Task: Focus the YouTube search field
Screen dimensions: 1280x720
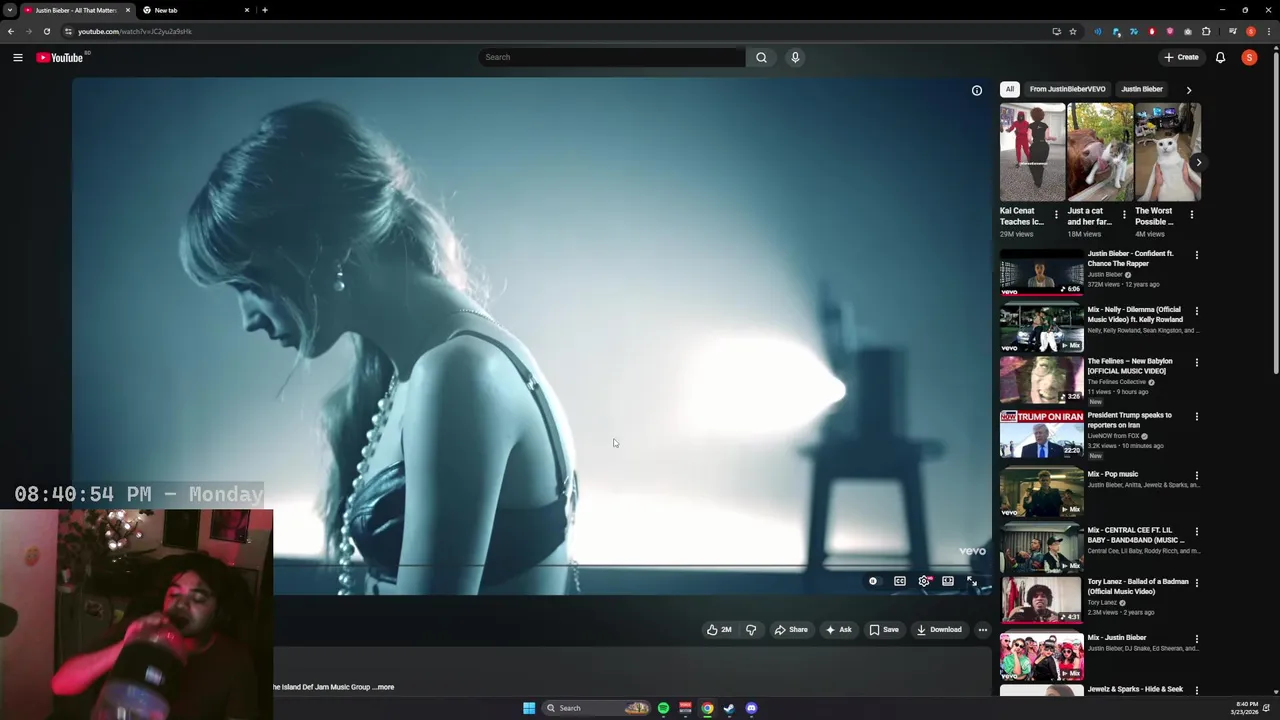Action: [612, 57]
